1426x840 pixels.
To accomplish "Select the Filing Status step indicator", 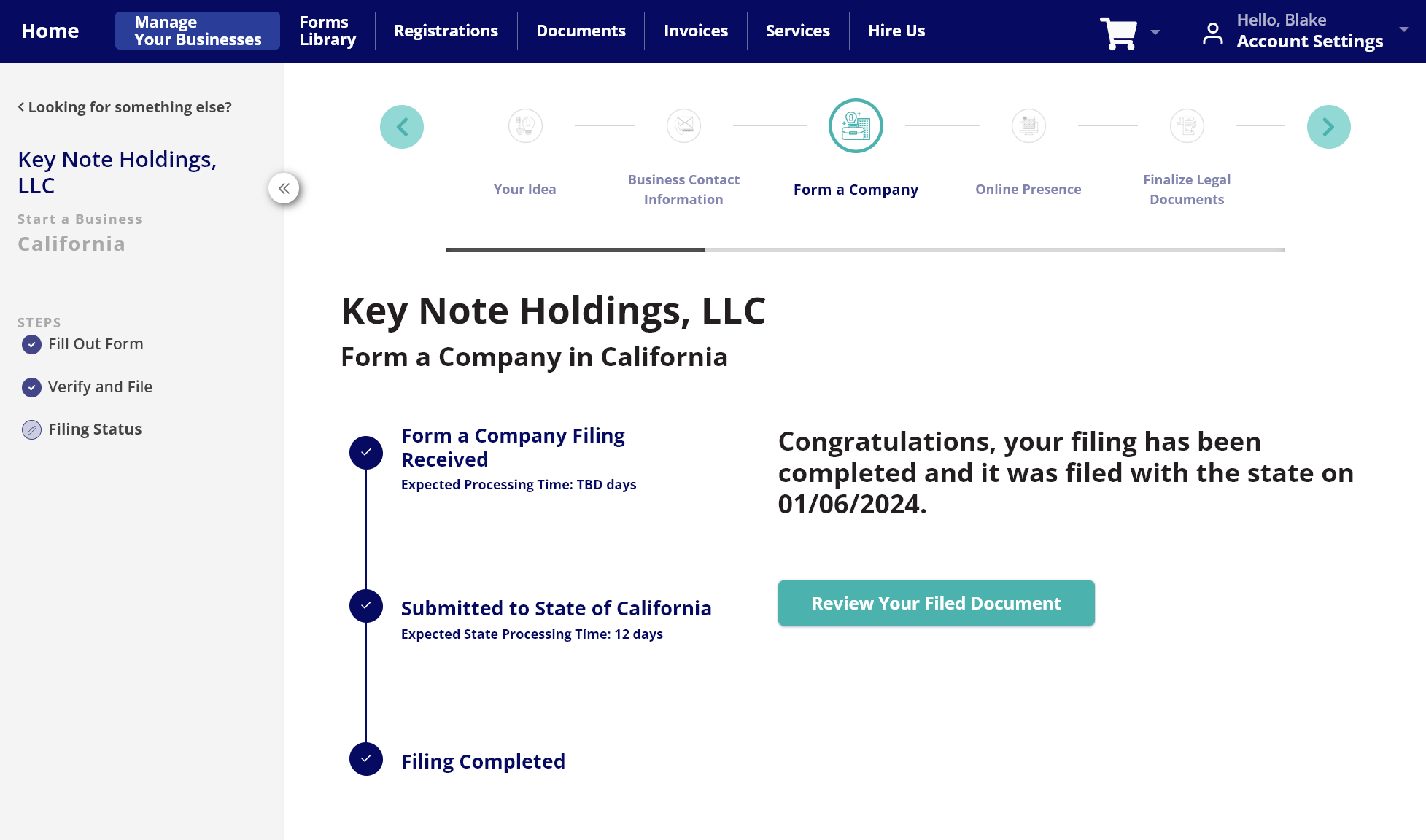I will [x=31, y=429].
